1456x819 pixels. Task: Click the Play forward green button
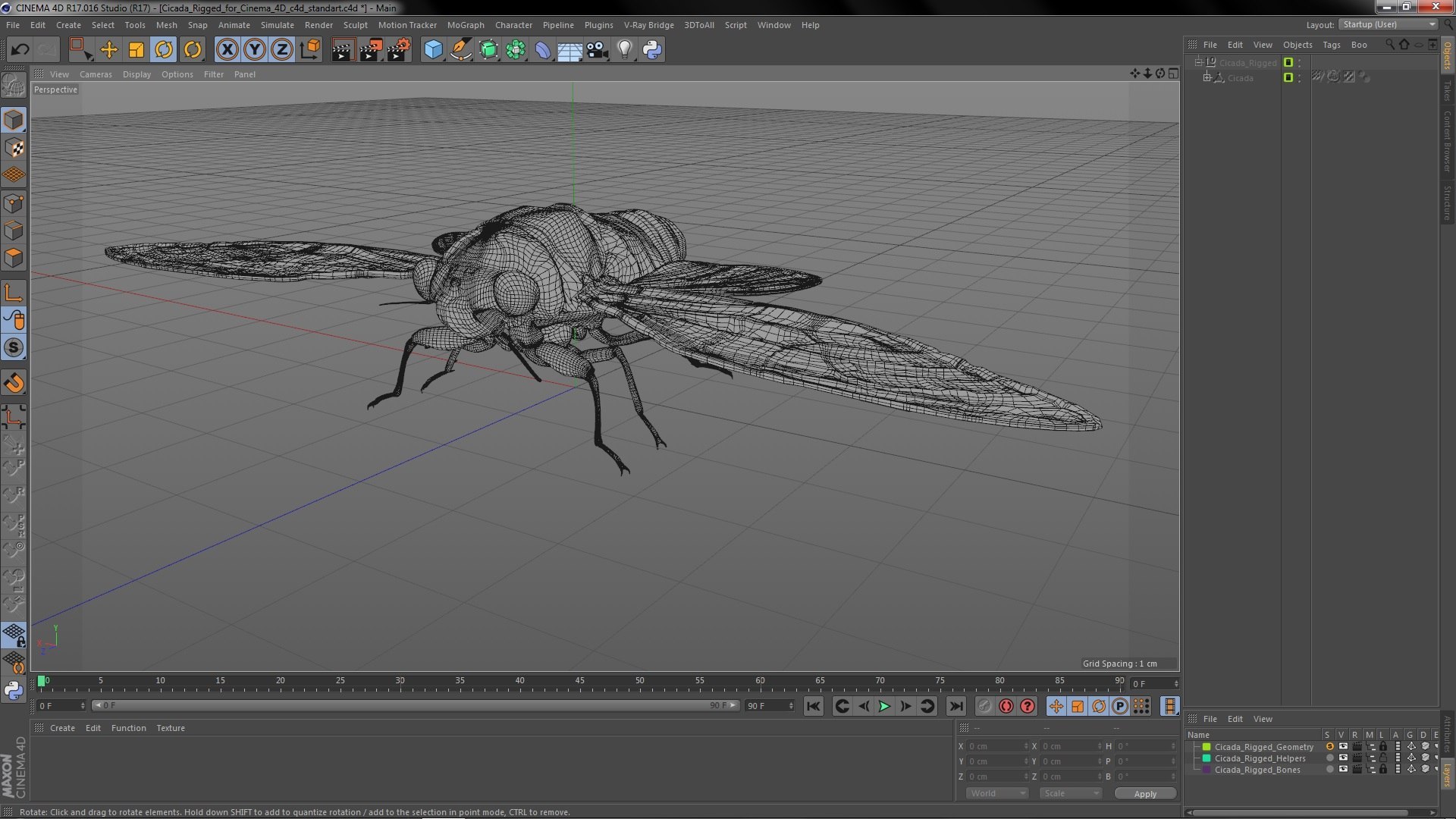click(884, 706)
